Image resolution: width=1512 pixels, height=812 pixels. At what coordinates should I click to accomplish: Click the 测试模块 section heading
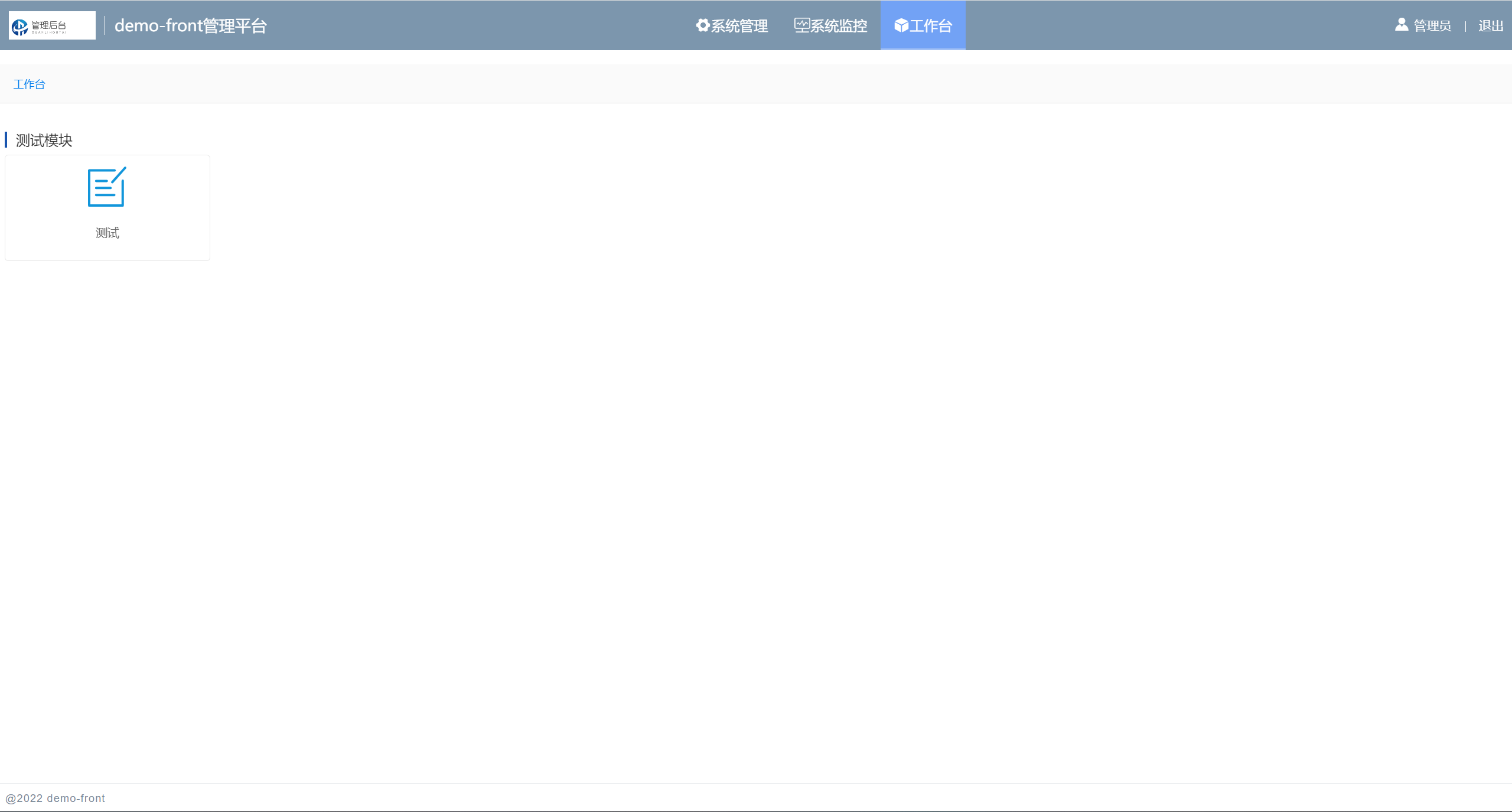point(44,141)
